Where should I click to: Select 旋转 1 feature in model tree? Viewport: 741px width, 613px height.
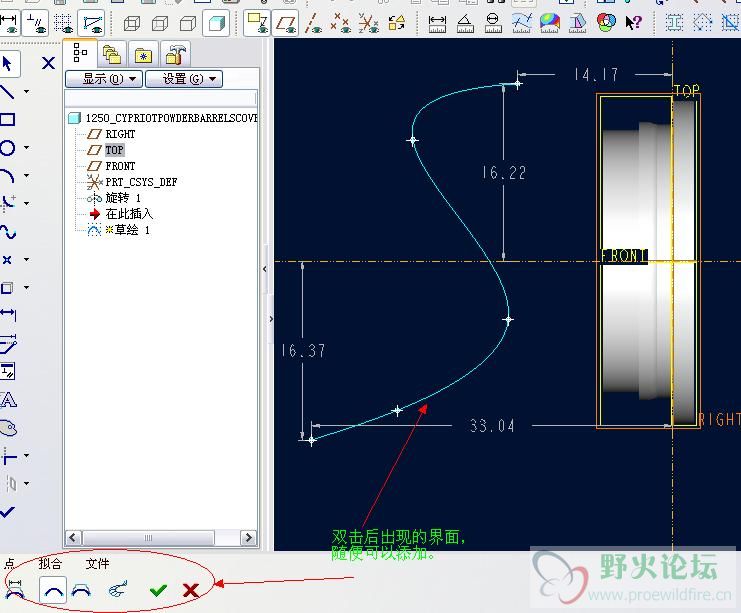click(x=123, y=198)
